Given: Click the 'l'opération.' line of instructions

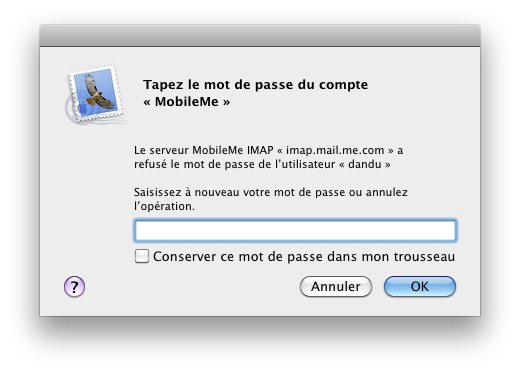Looking at the screenshot, I should [x=164, y=206].
